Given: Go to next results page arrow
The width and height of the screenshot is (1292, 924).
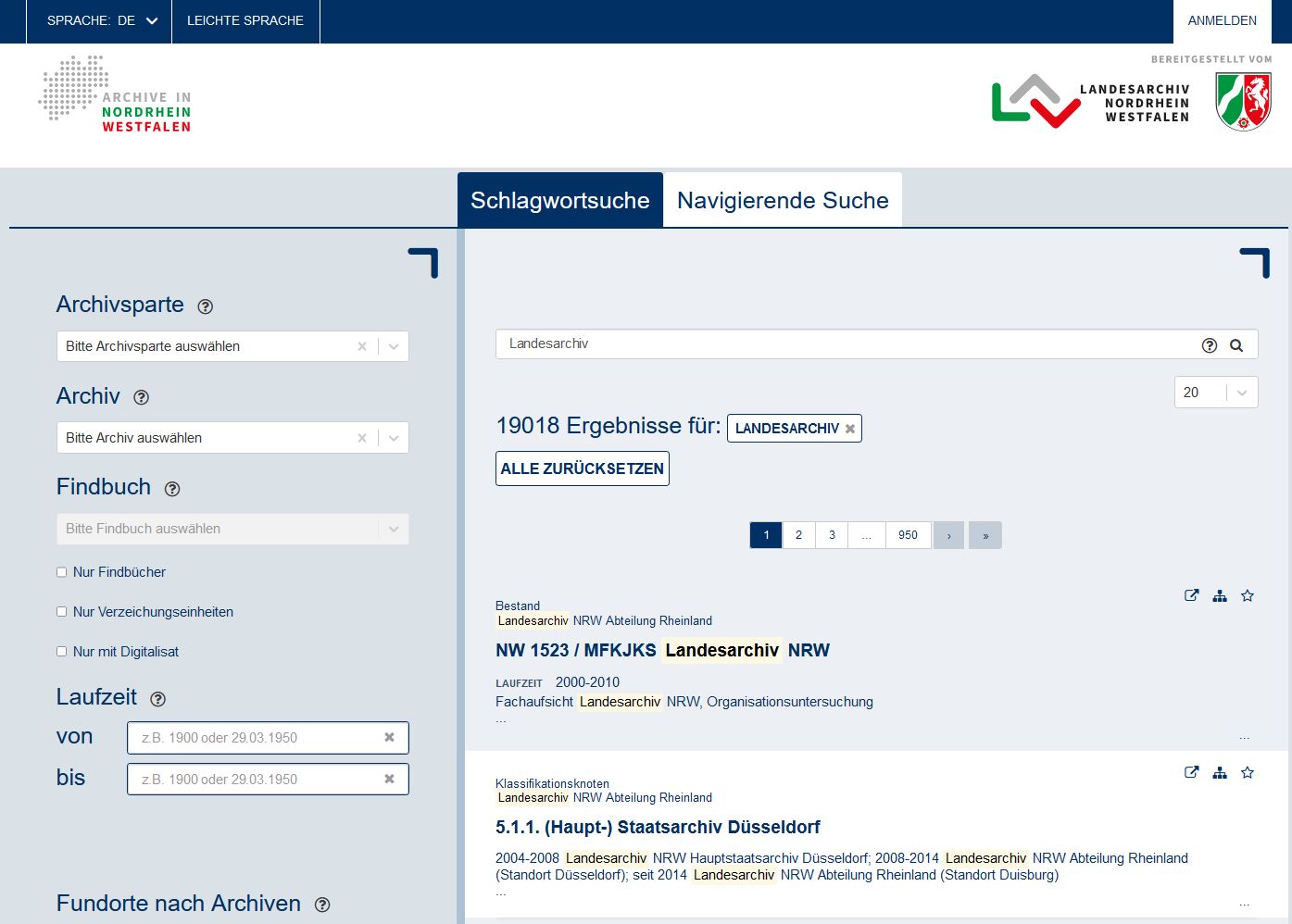Looking at the screenshot, I should (949, 535).
